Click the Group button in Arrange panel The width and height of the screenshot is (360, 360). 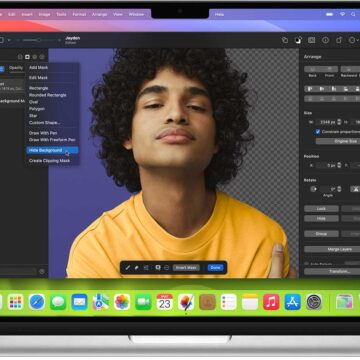pyautogui.click(x=321, y=234)
